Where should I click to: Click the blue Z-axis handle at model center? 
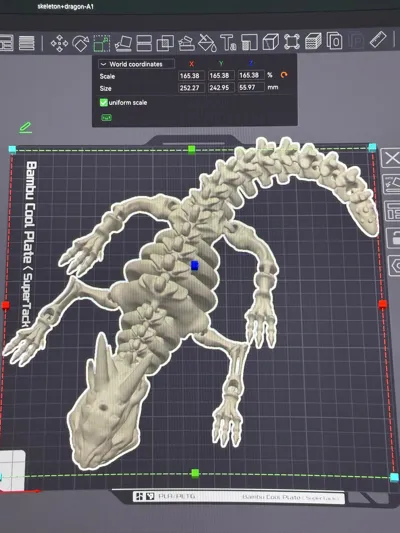[x=195, y=266]
